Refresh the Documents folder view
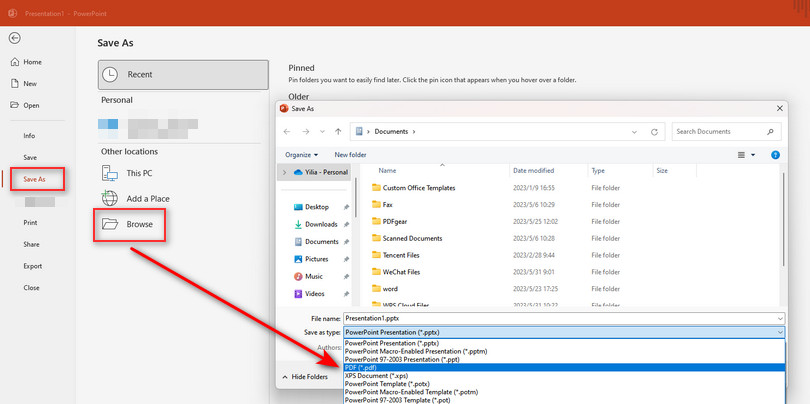Screen dimensions: 810x404 tap(654, 132)
